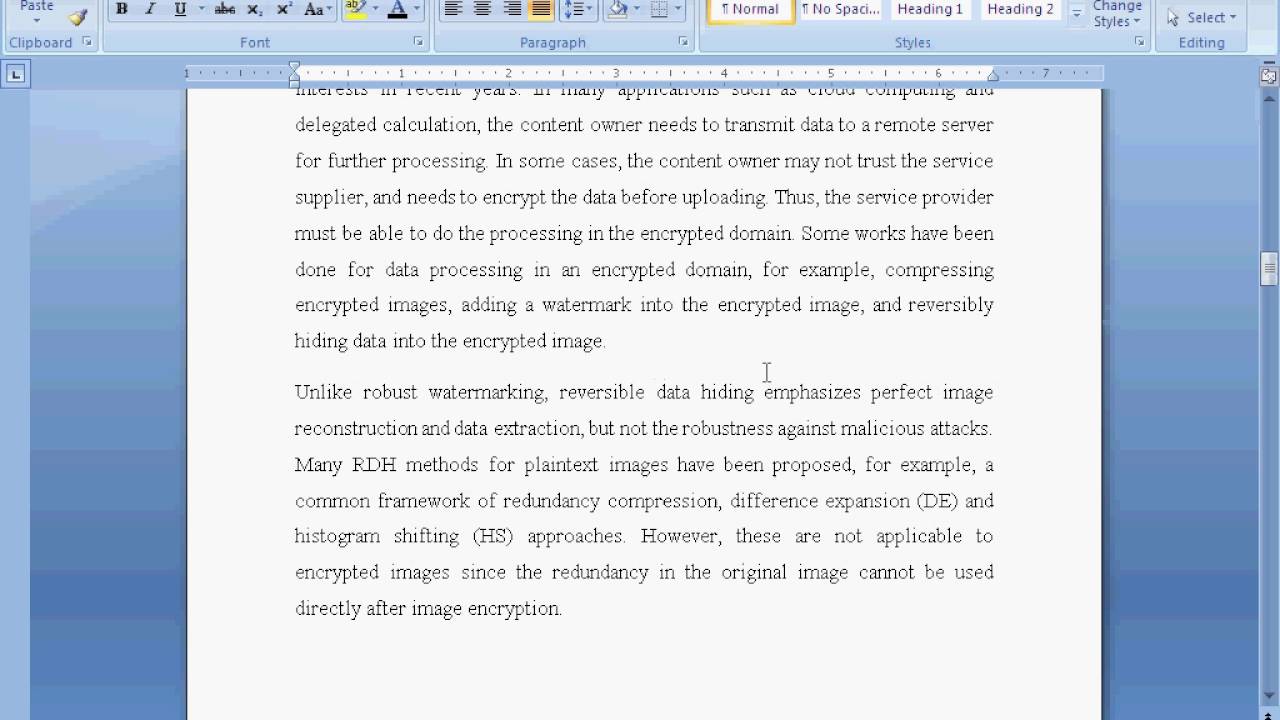
Task: Click Format Painter brush
Action: 78,15
